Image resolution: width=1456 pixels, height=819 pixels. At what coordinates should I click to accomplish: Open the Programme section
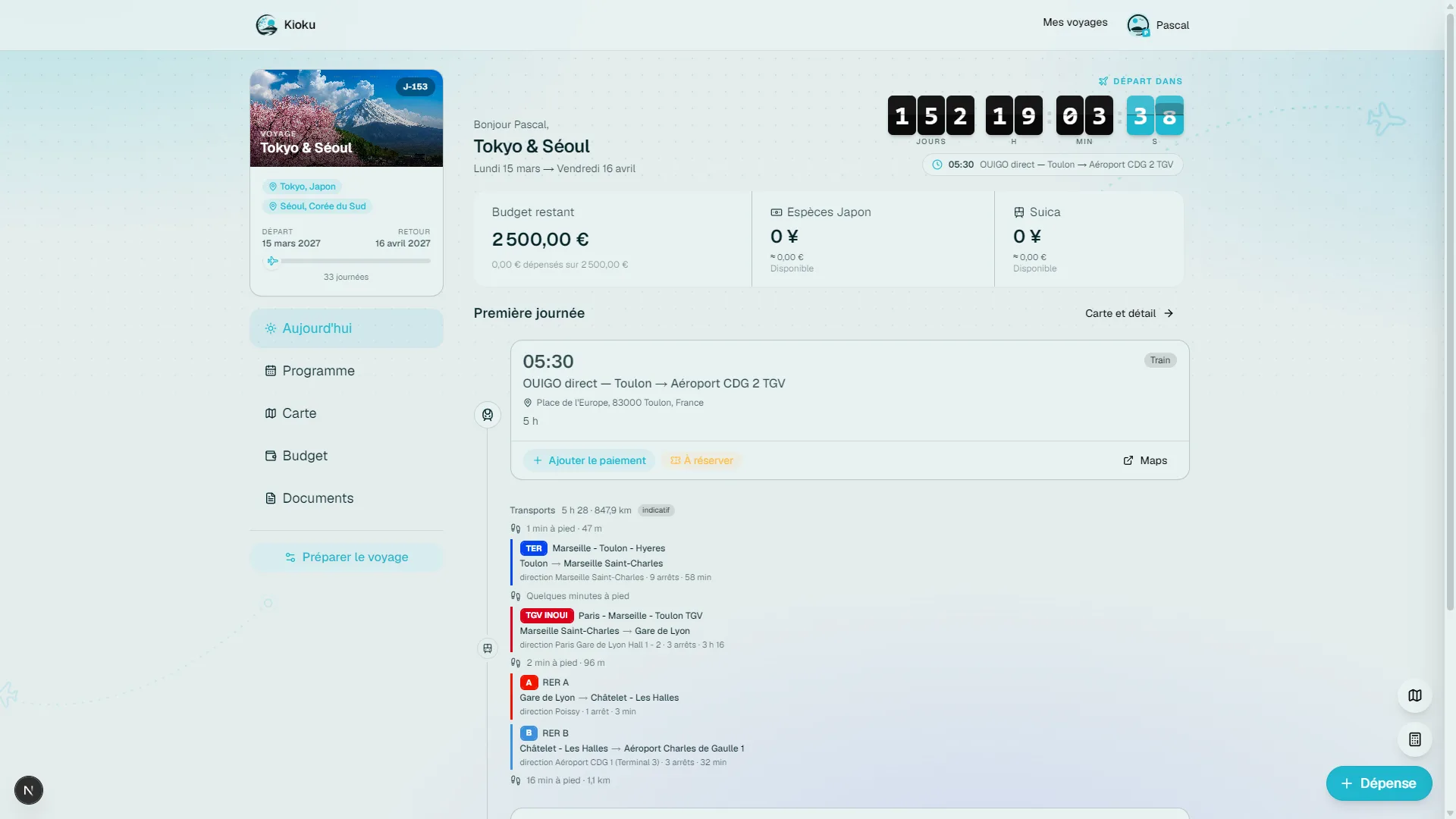tap(347, 371)
